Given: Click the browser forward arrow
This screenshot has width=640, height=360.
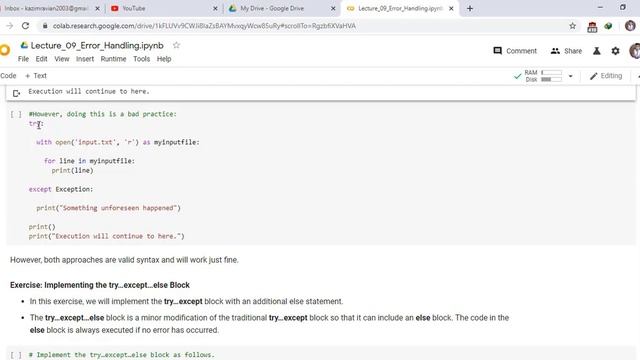Looking at the screenshot, I should pyautogui.click(x=9, y=26).
